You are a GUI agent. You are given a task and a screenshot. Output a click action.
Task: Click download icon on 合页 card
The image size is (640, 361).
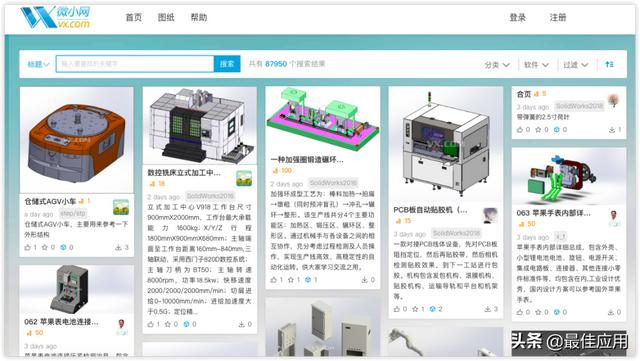pos(612,130)
